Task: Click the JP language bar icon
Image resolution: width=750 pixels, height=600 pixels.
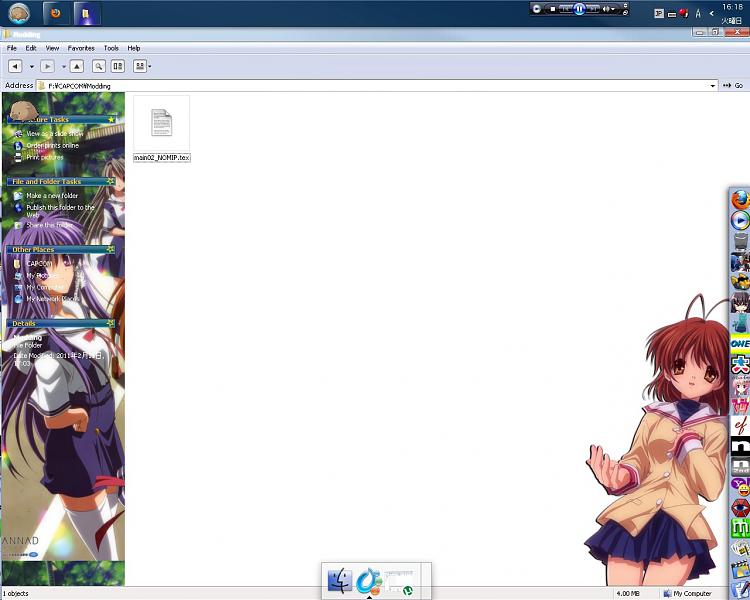Action: (x=659, y=13)
